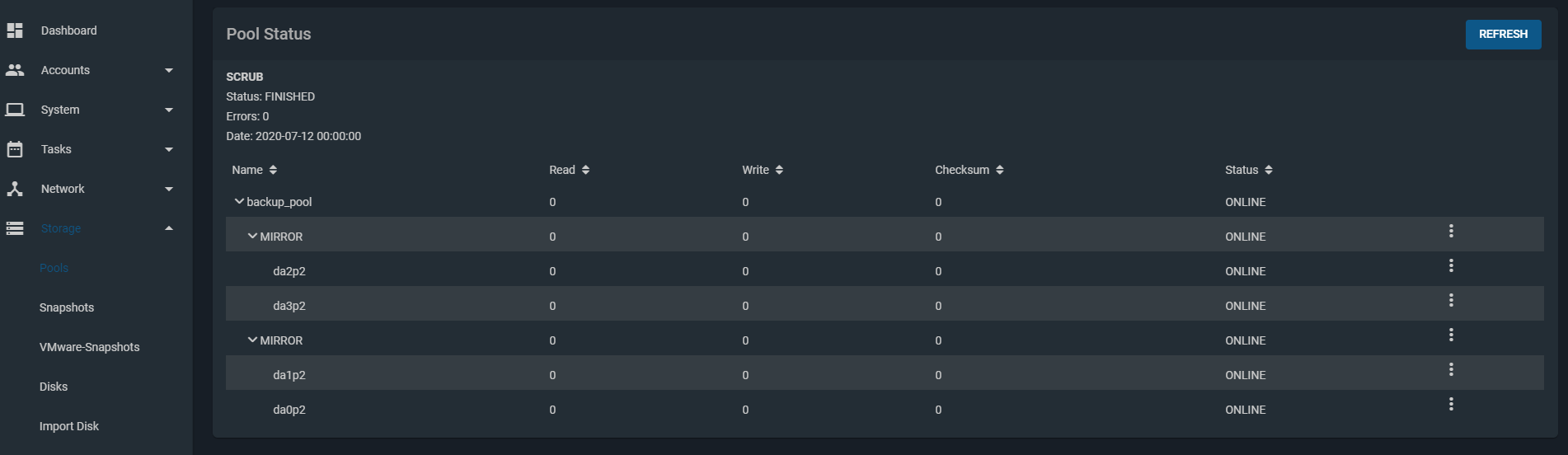The image size is (1568, 455).
Task: Click the Network topology icon in sidebar
Action: point(15,189)
